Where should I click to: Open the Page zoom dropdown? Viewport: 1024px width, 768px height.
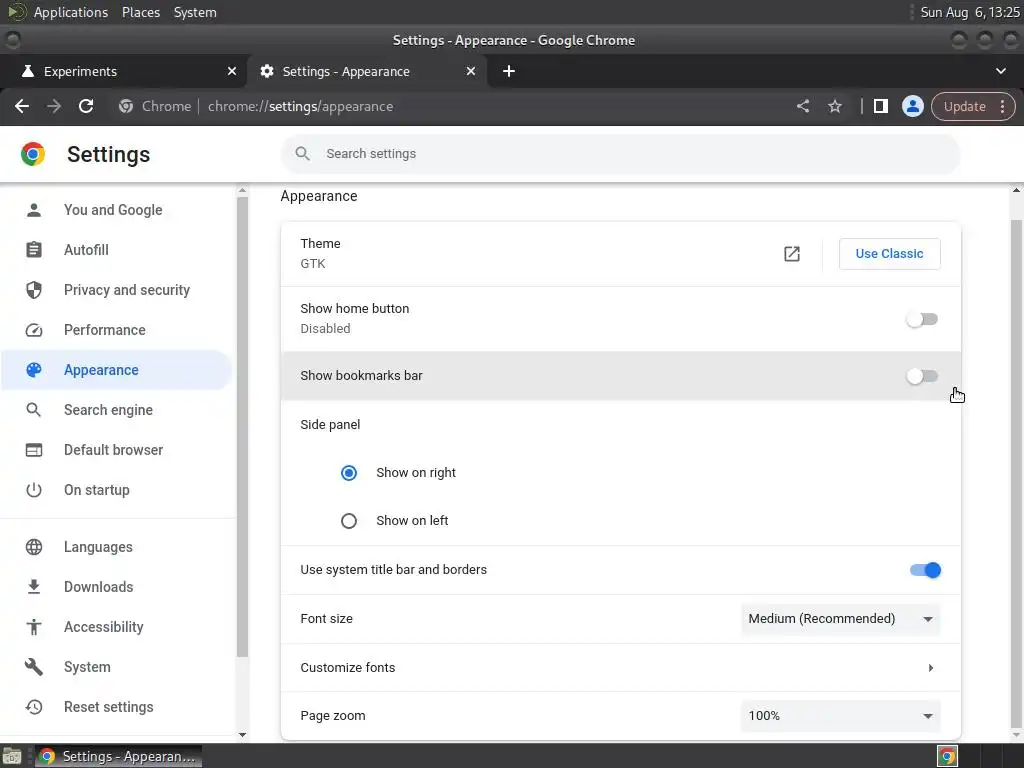[840, 716]
